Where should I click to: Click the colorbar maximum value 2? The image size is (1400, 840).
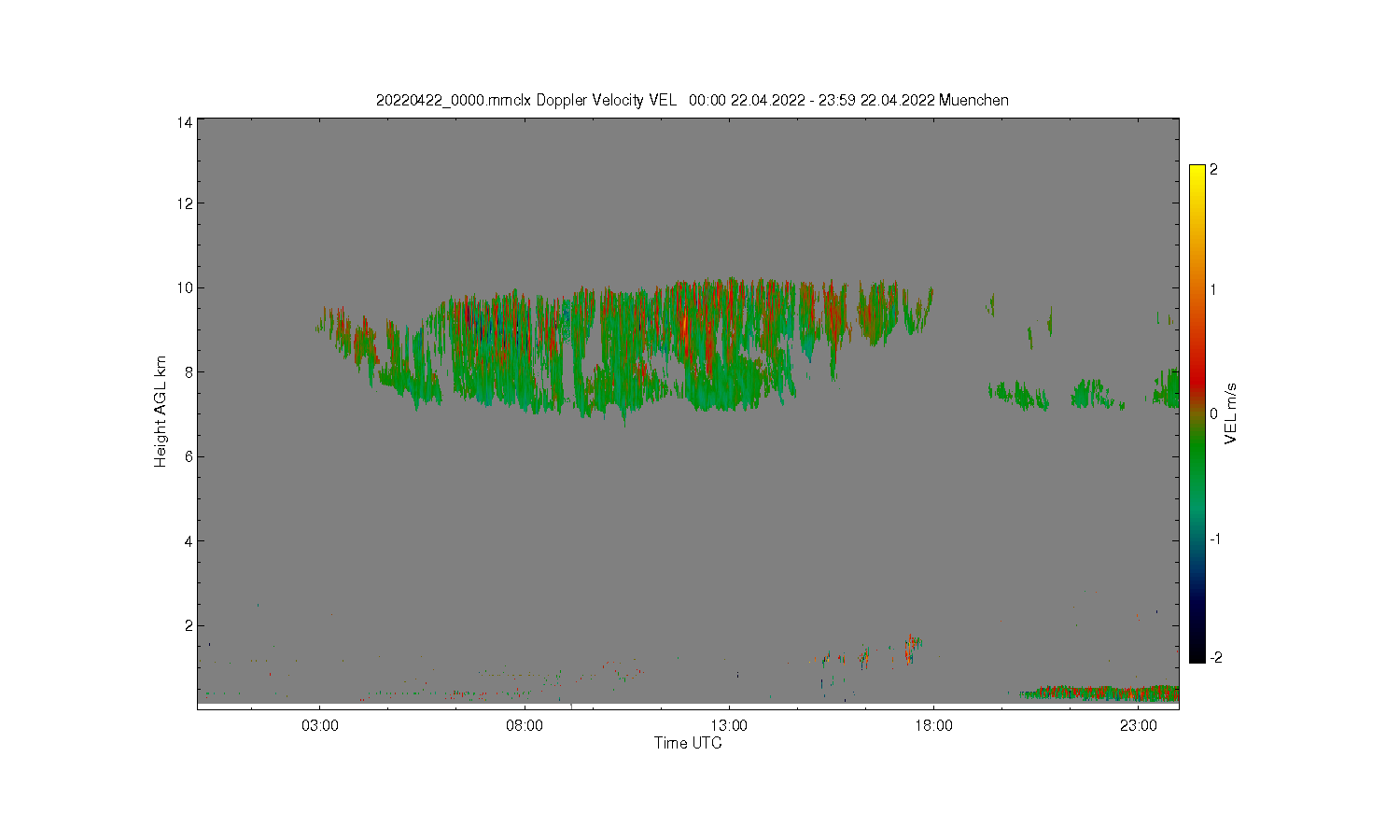1213,170
